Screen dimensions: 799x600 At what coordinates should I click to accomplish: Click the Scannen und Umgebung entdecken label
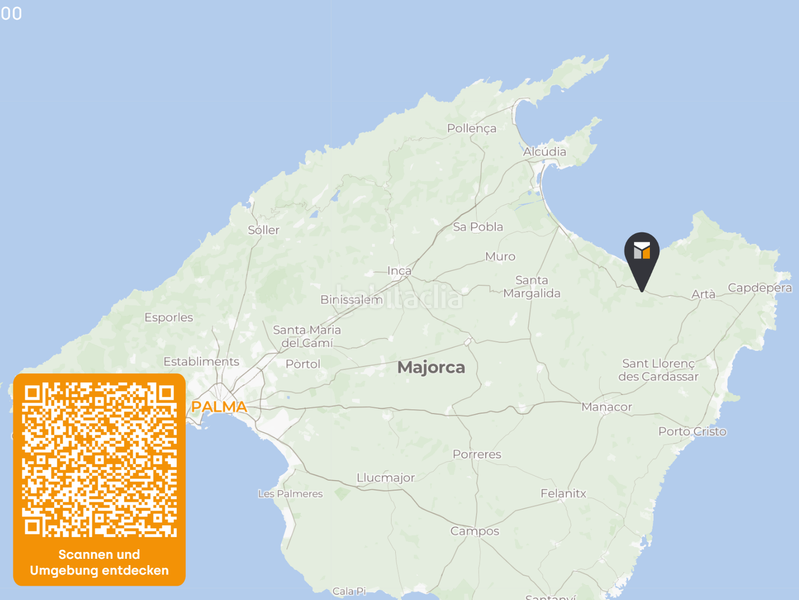click(x=99, y=562)
